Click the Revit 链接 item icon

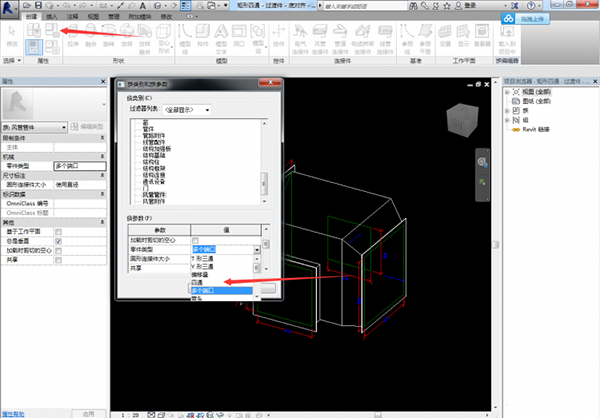point(517,129)
